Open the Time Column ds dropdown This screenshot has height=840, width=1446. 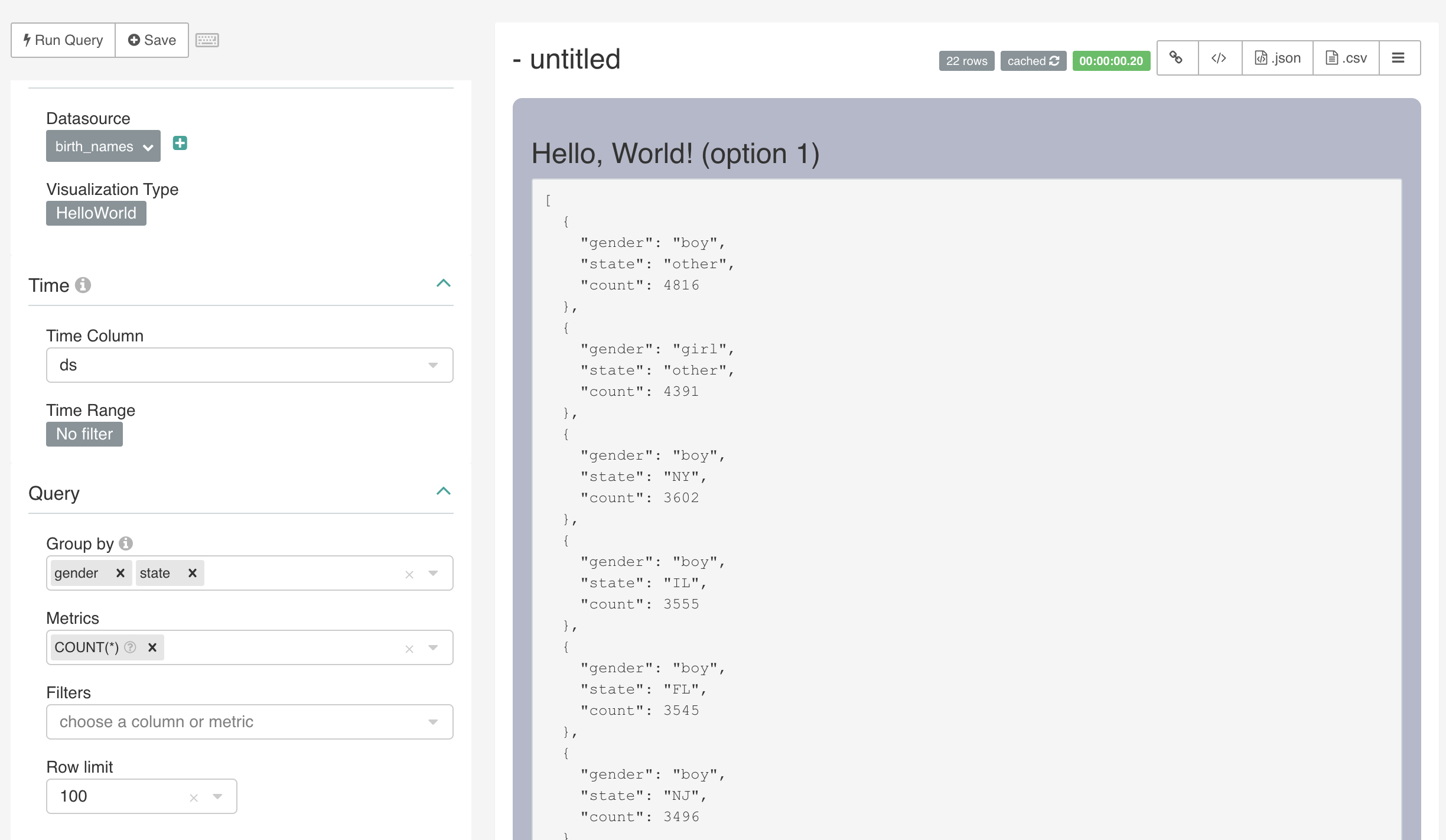tap(249, 365)
